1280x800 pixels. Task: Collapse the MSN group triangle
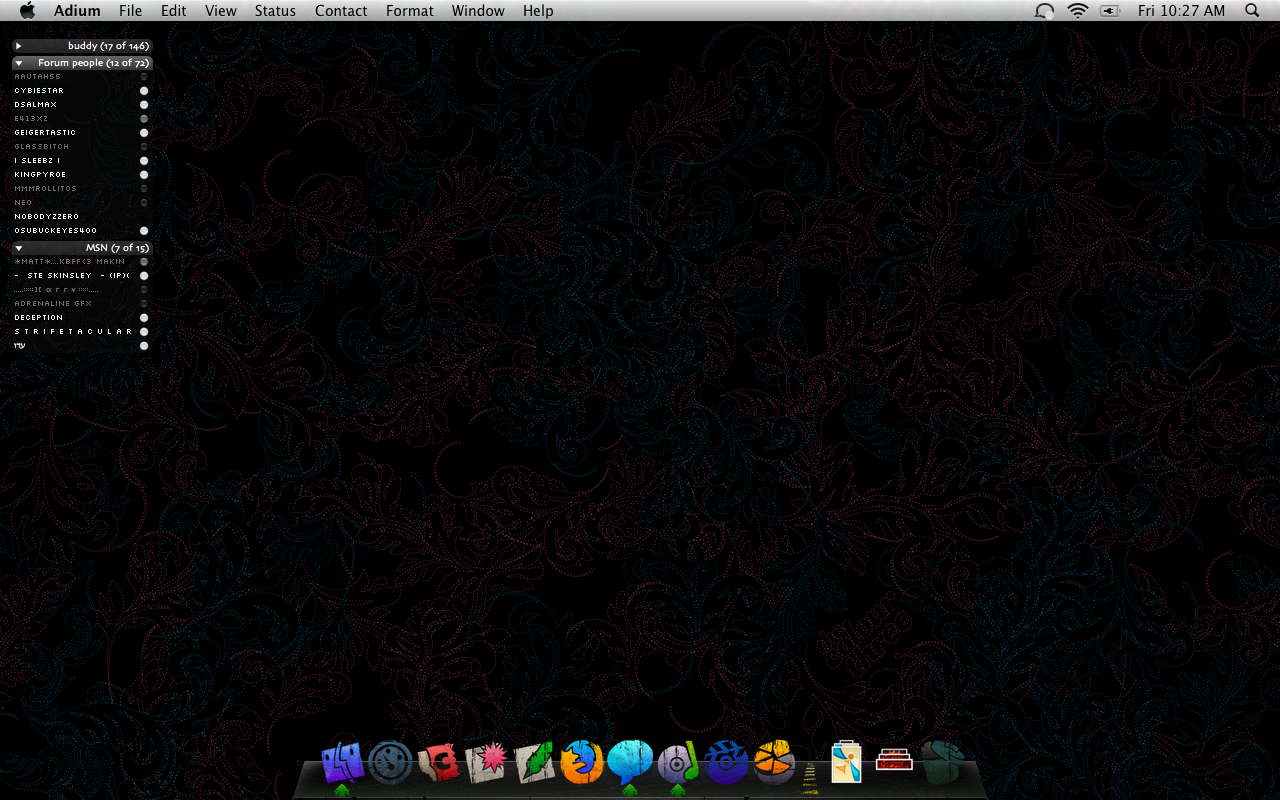18,248
